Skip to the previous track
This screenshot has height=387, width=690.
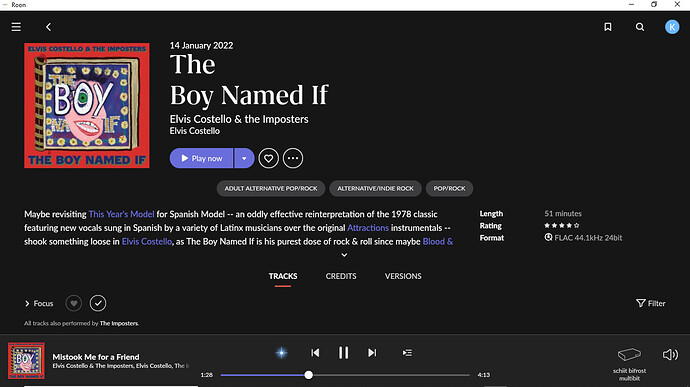[315, 353]
